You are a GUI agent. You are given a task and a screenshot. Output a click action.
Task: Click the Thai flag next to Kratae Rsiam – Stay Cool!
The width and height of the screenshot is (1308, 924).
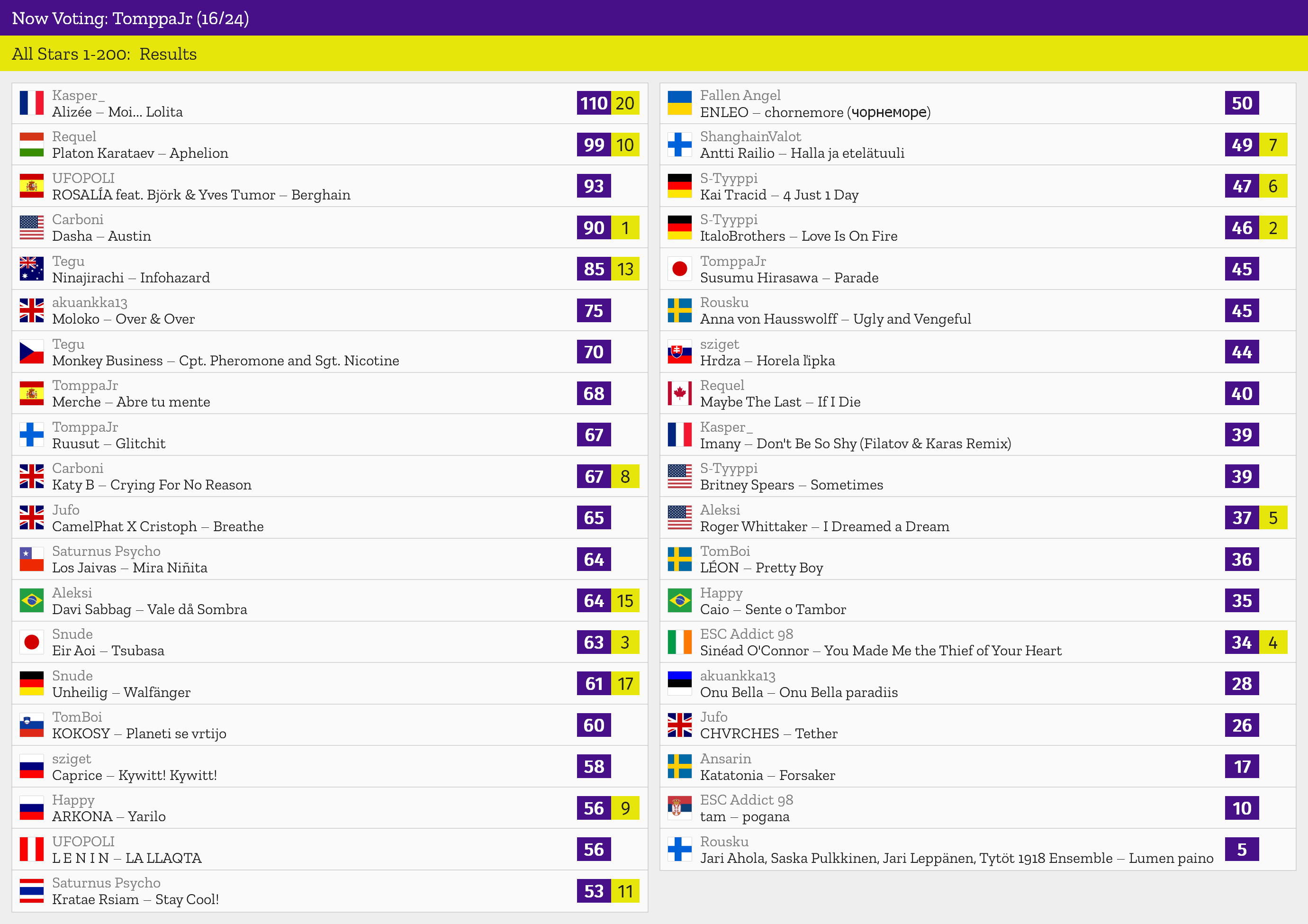(x=31, y=891)
